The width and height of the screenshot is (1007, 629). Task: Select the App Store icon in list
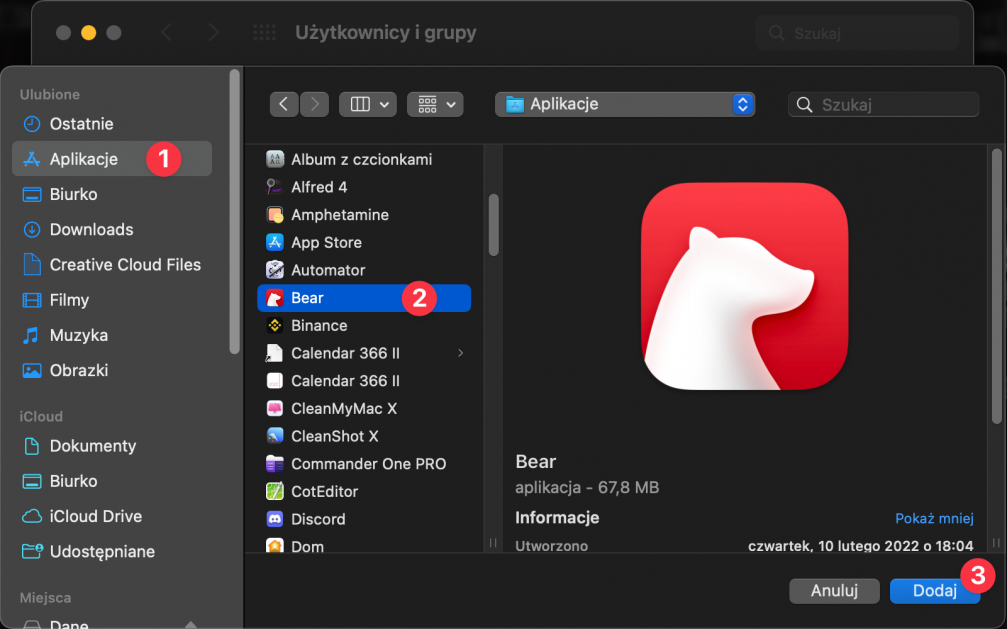pos(275,243)
